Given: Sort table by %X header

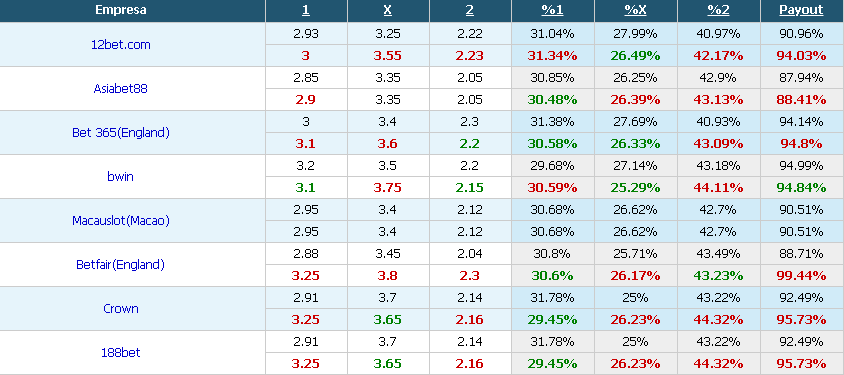Looking at the screenshot, I should [635, 10].
